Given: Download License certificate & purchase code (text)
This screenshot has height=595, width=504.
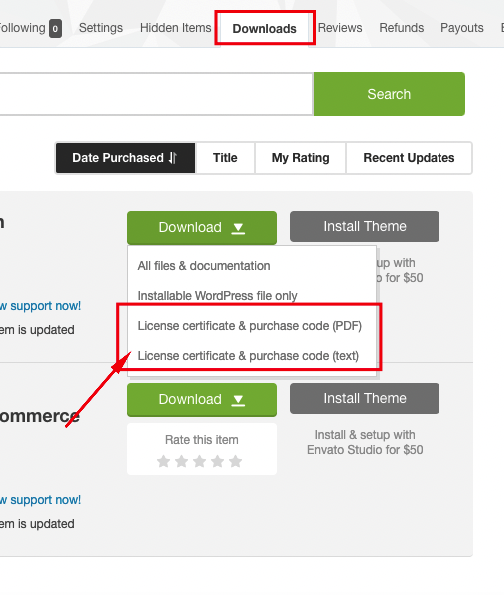Looking at the screenshot, I should pyautogui.click(x=248, y=356).
